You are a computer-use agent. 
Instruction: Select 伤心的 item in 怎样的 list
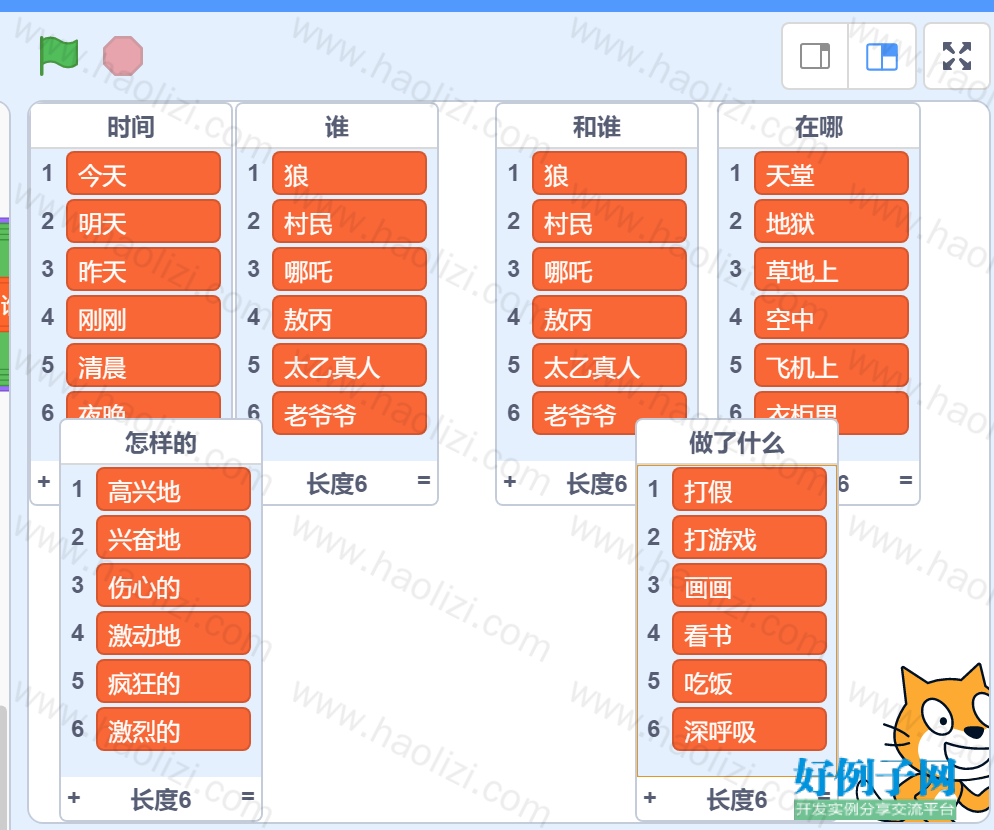[173, 585]
